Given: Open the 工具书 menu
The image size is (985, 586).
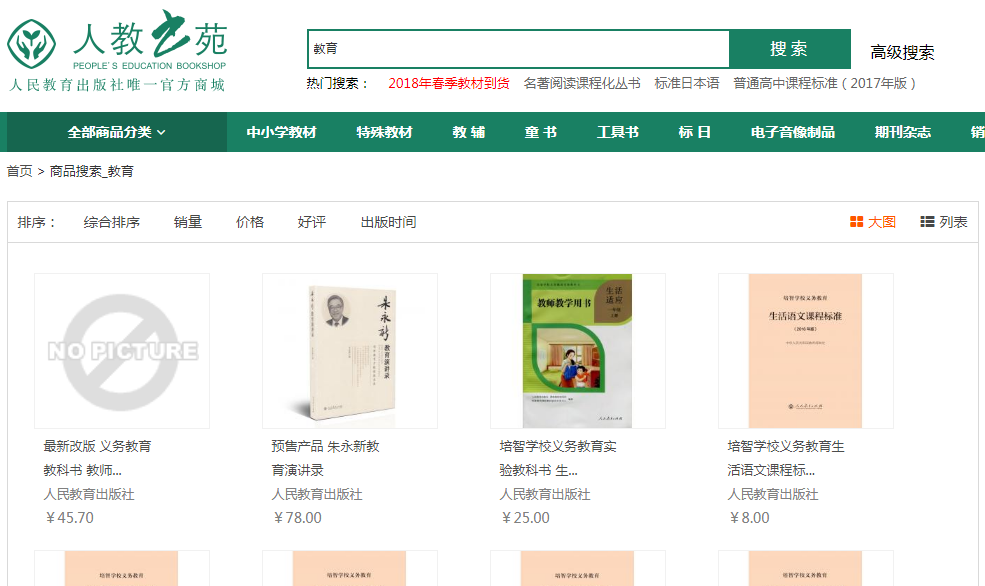Looking at the screenshot, I should 618,133.
